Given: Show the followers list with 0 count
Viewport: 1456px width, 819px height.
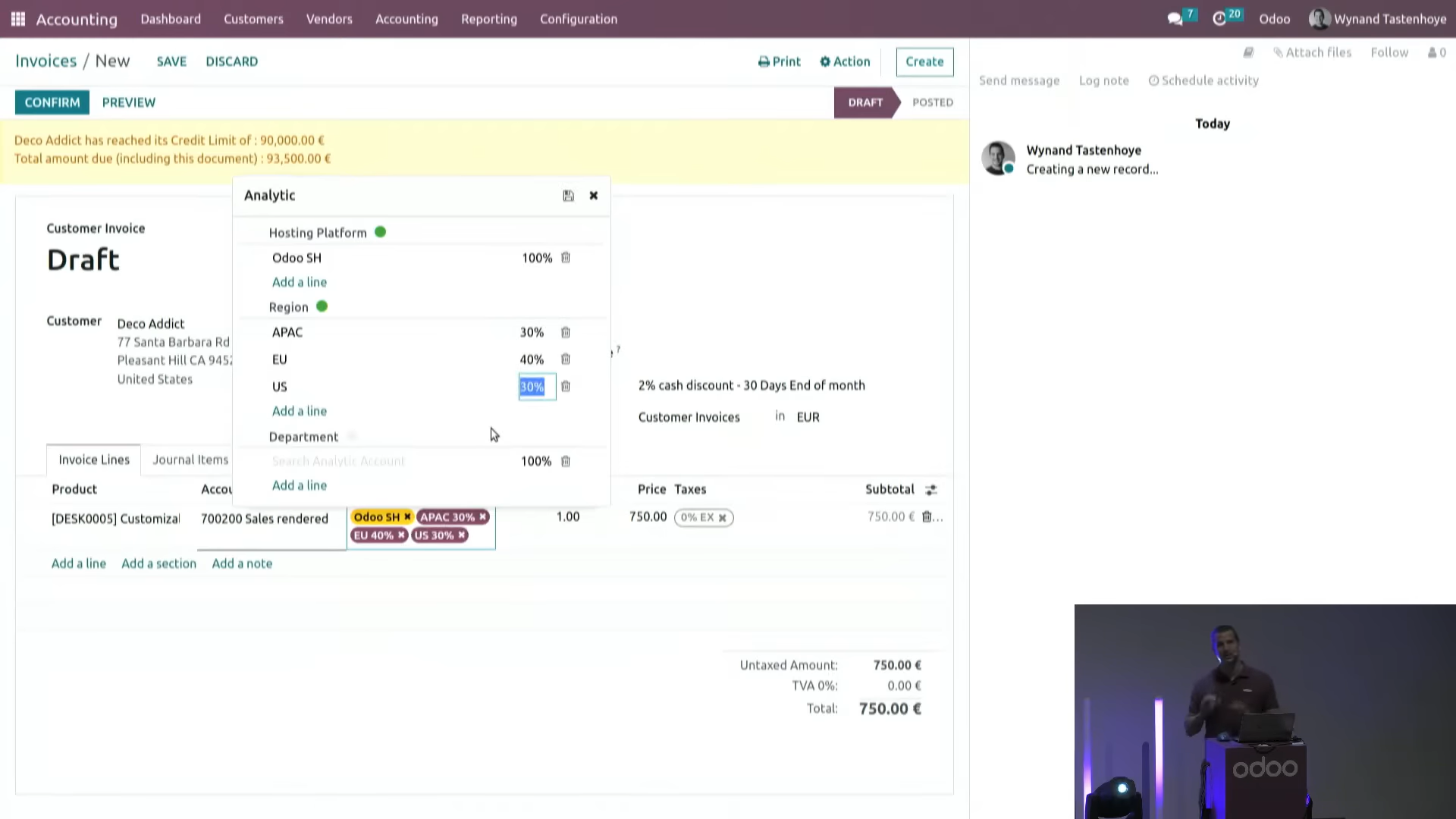Looking at the screenshot, I should coord(1437,52).
